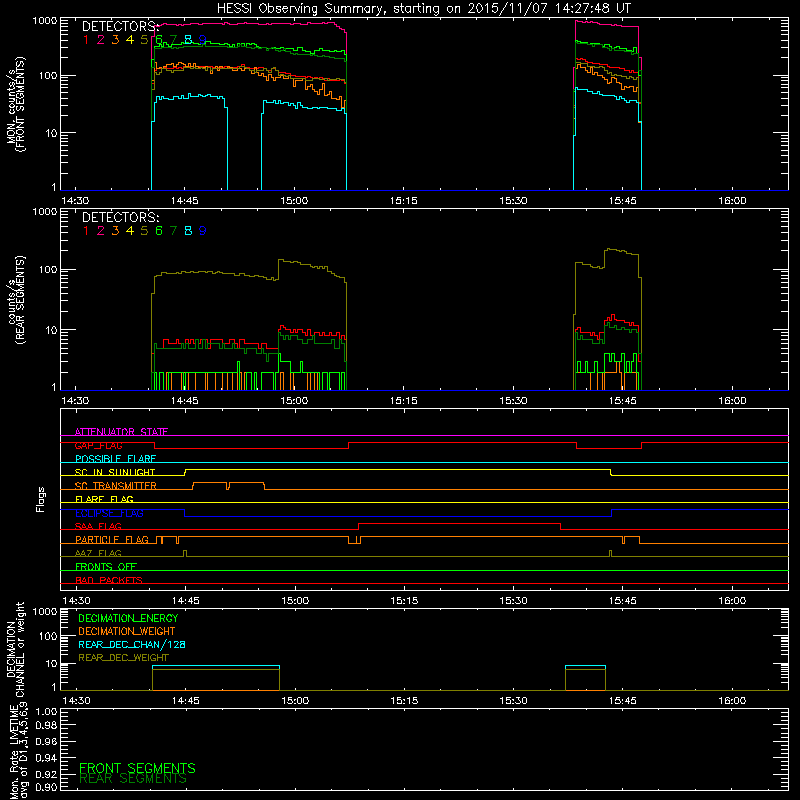Screen dimensions: 800x800
Task: Click the 15:15 tick label under the Flags panel
Action: pos(404,601)
